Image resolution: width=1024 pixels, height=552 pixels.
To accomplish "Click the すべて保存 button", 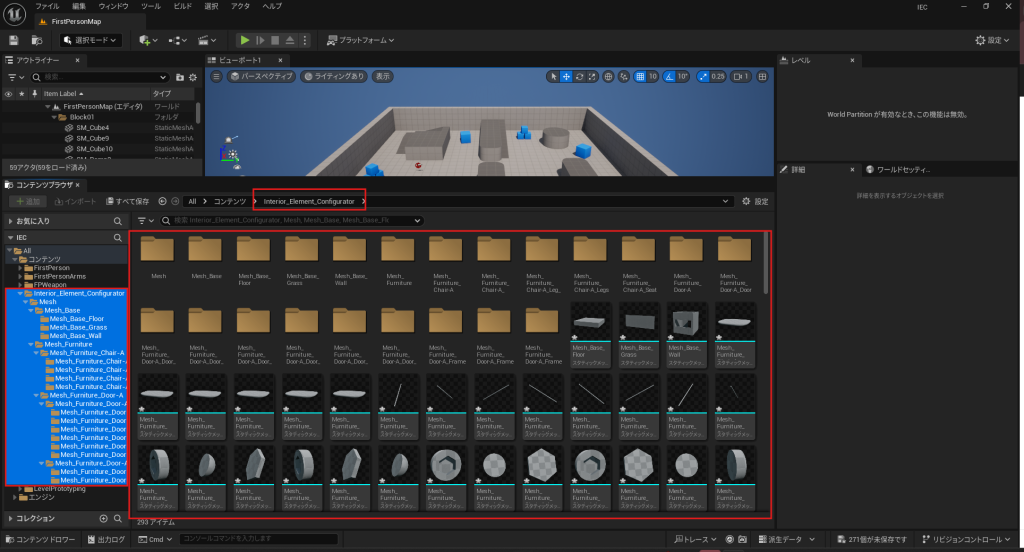I will (x=126, y=201).
